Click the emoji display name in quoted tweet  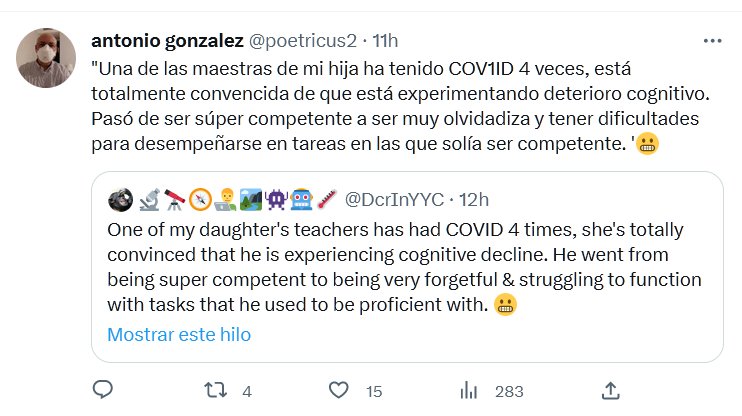(232, 199)
